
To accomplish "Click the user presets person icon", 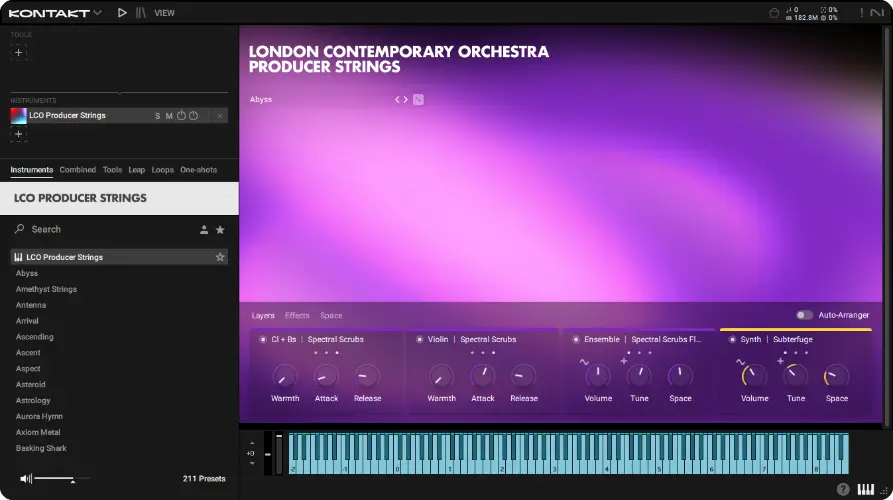I will [204, 229].
